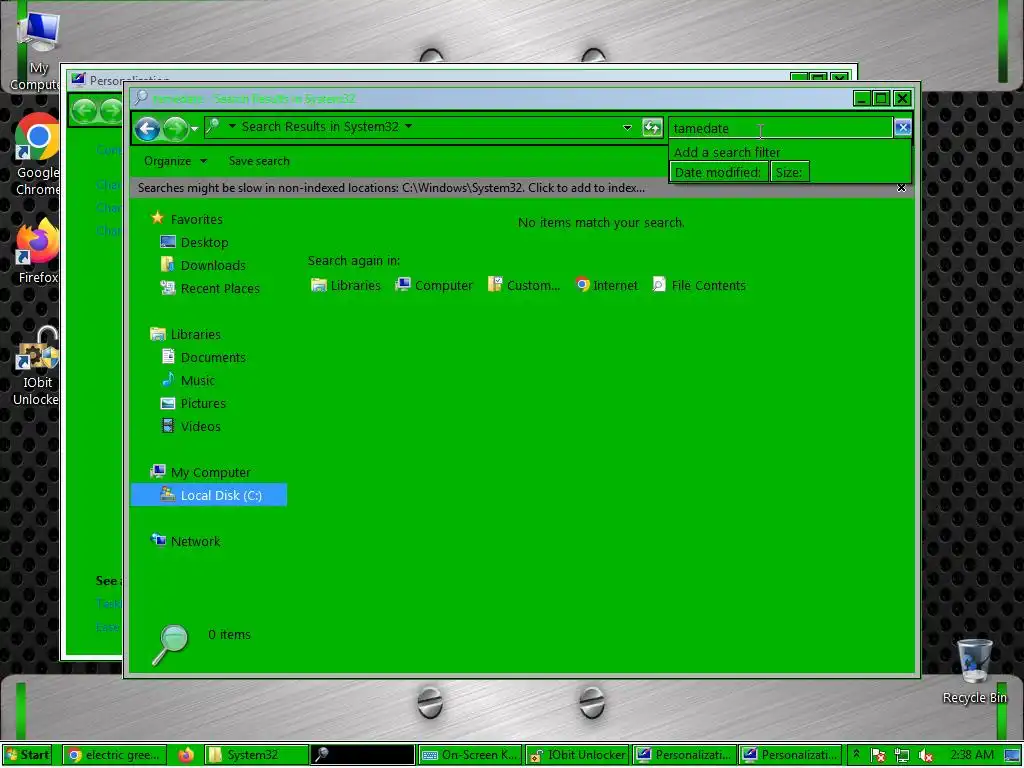Screen dimensions: 1024x768
Task: Open Pictures library
Action: (x=203, y=404)
